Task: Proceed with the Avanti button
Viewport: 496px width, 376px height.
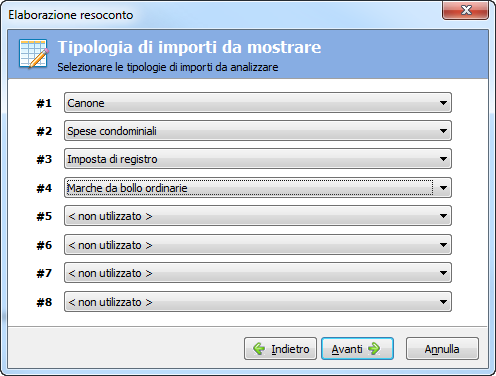Action: (357, 349)
